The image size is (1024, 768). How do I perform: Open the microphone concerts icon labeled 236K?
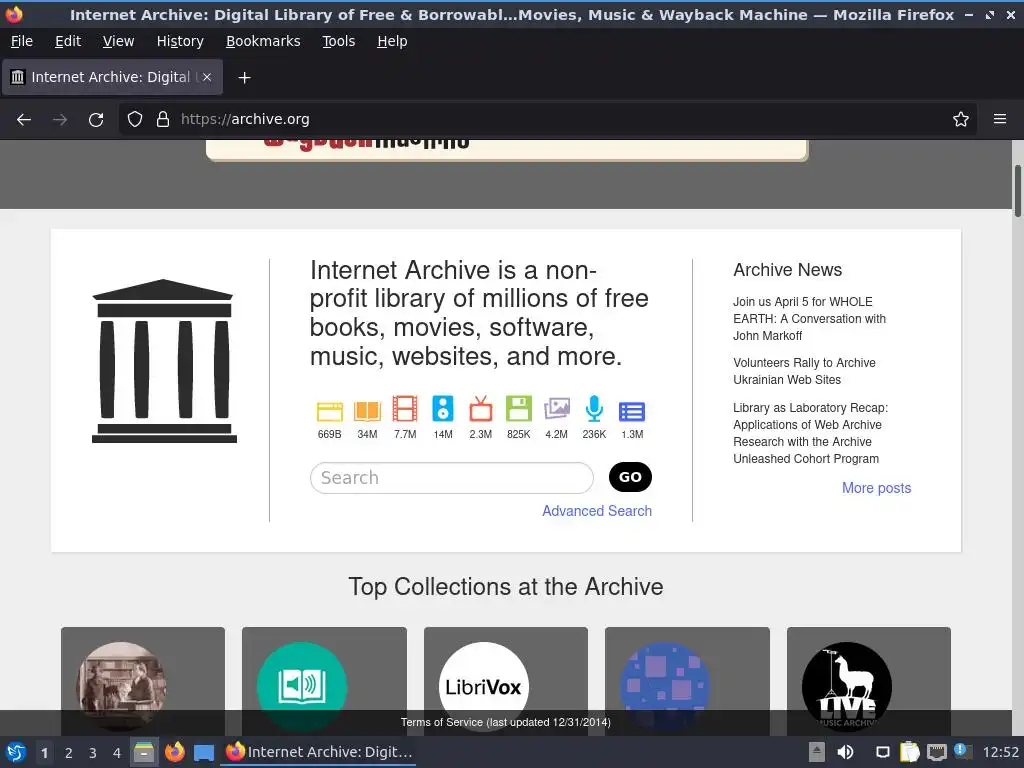point(594,409)
